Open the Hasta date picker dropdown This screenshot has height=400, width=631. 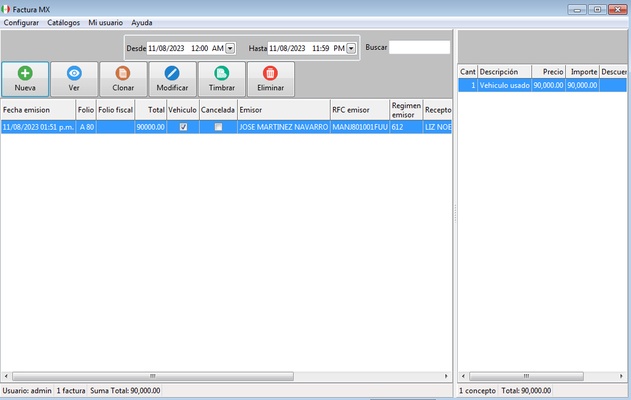[351, 48]
